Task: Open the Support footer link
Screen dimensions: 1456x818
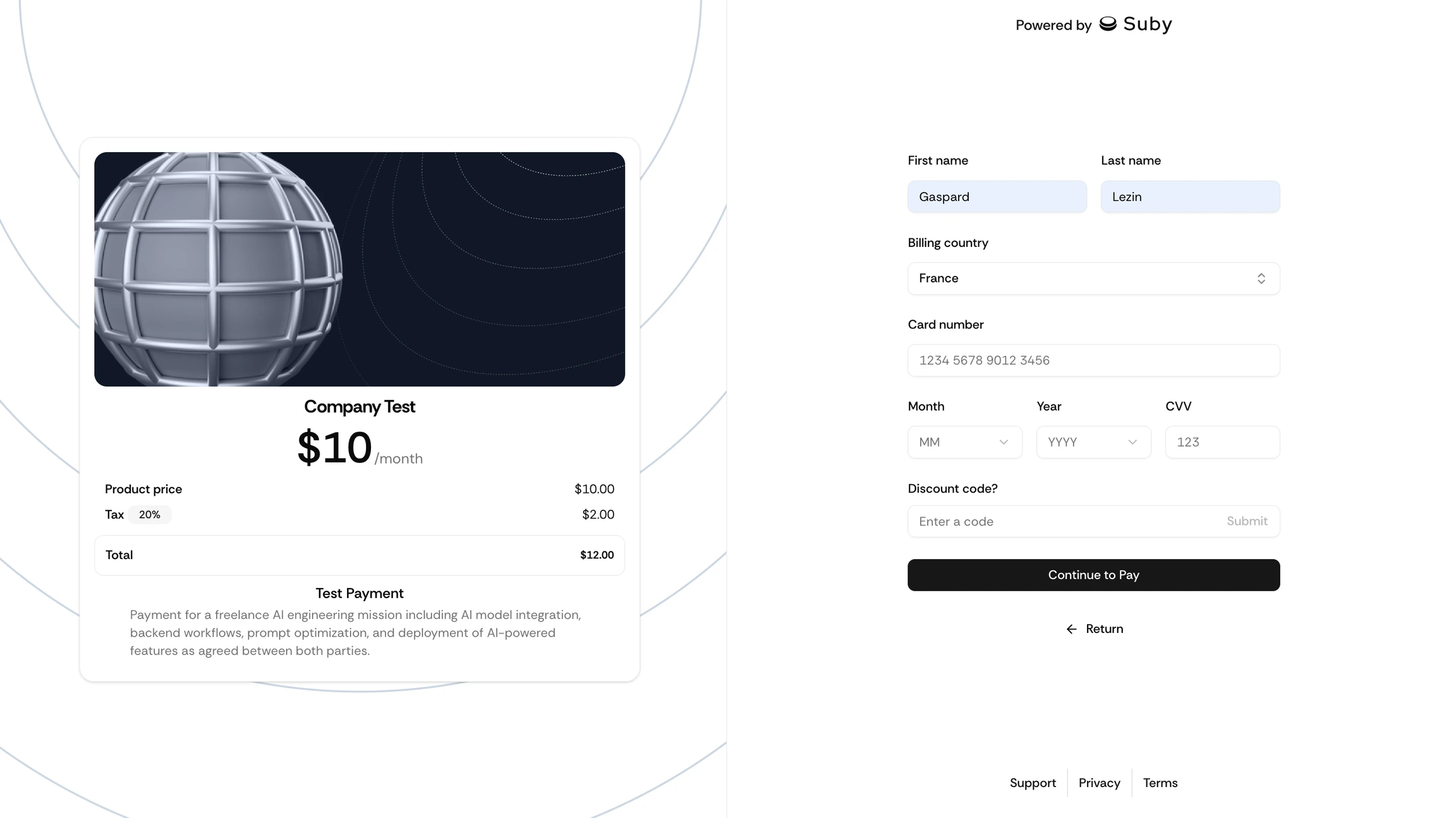Action: 1033,783
